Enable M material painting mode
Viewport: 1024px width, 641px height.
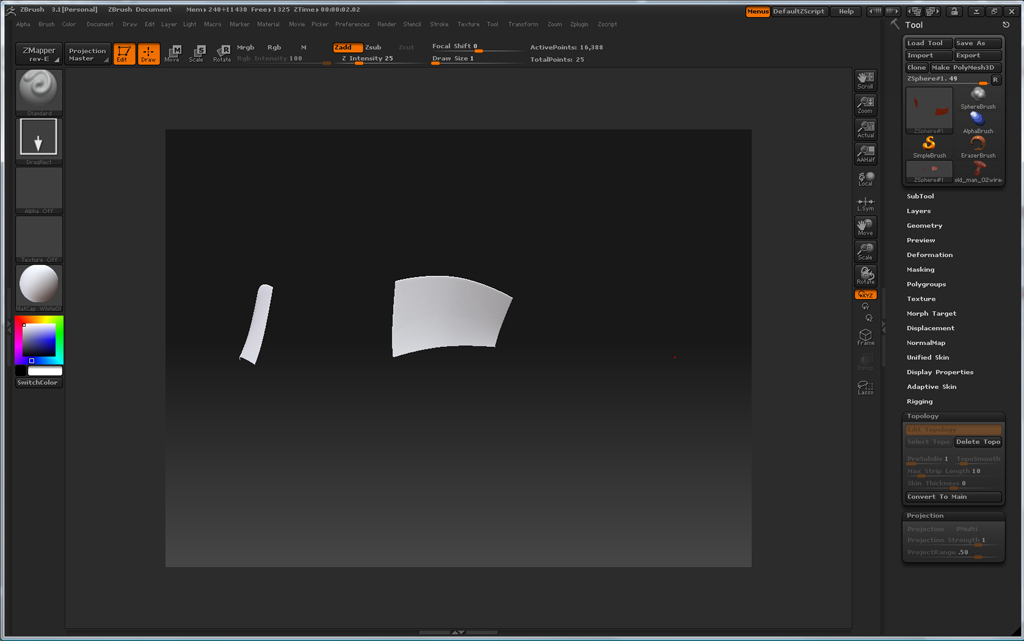point(304,47)
